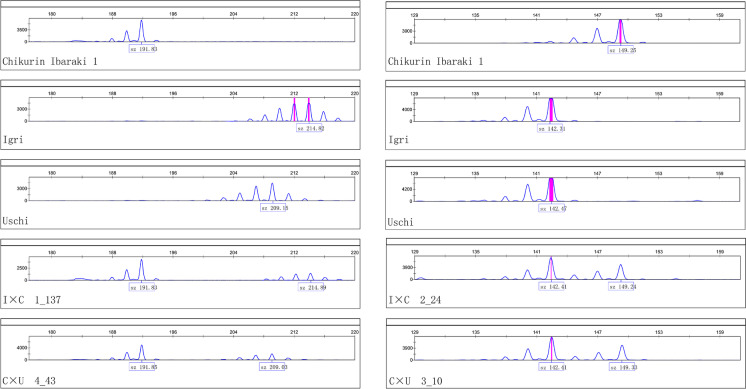Click the 'sz 149.33' label in C×U 3_10 panel
746x389 pixels.
pyautogui.click(x=623, y=368)
